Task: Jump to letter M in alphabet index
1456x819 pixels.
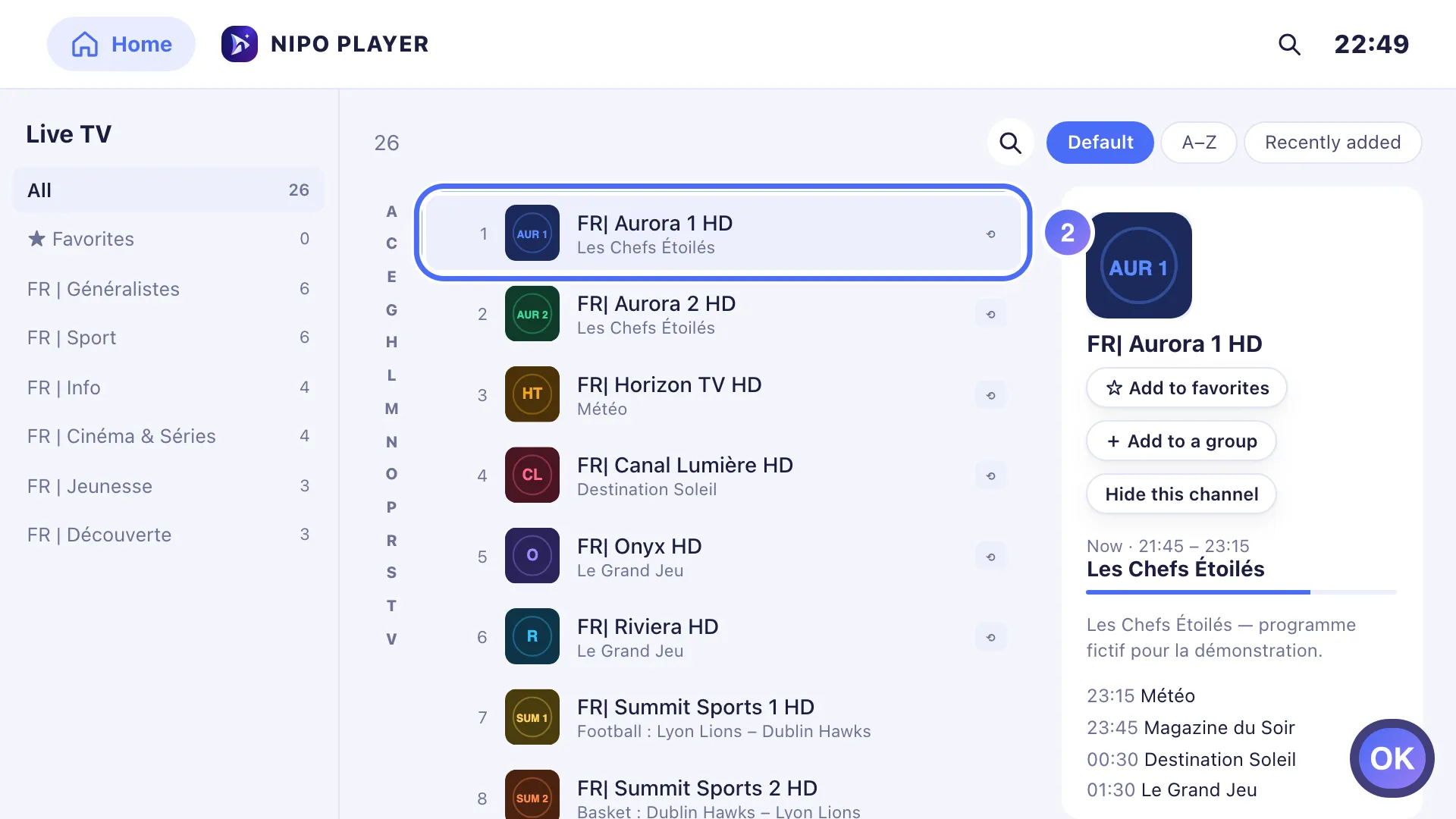Action: coord(391,409)
